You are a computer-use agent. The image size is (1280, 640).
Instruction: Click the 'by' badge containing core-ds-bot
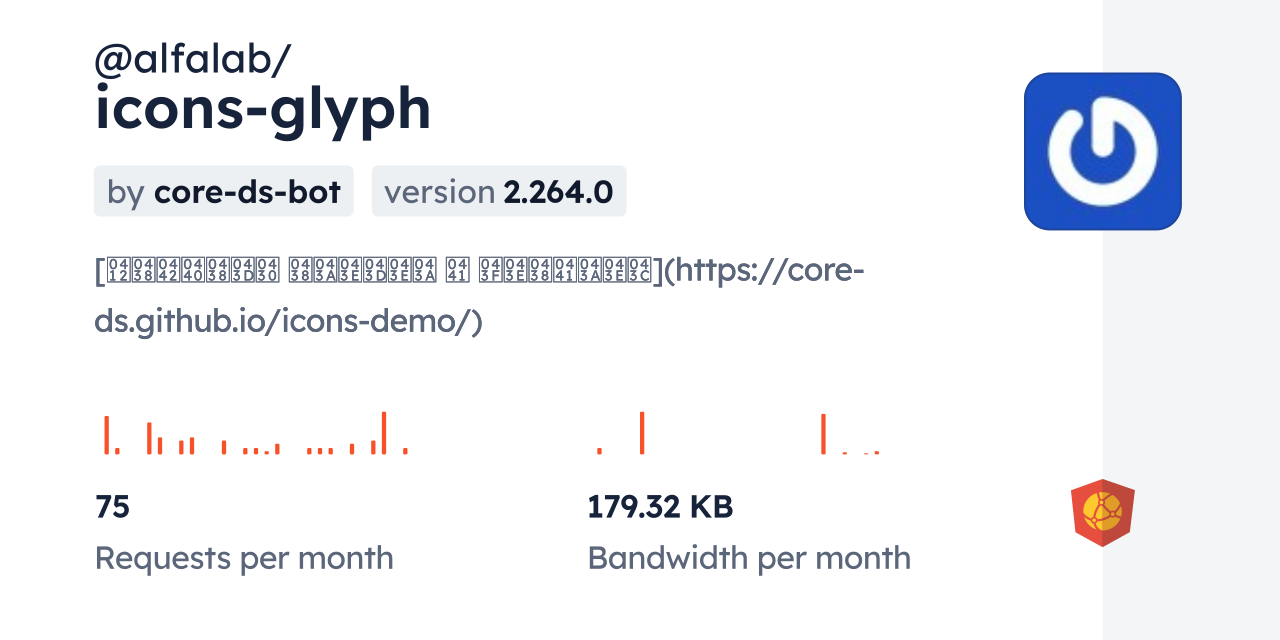224,191
